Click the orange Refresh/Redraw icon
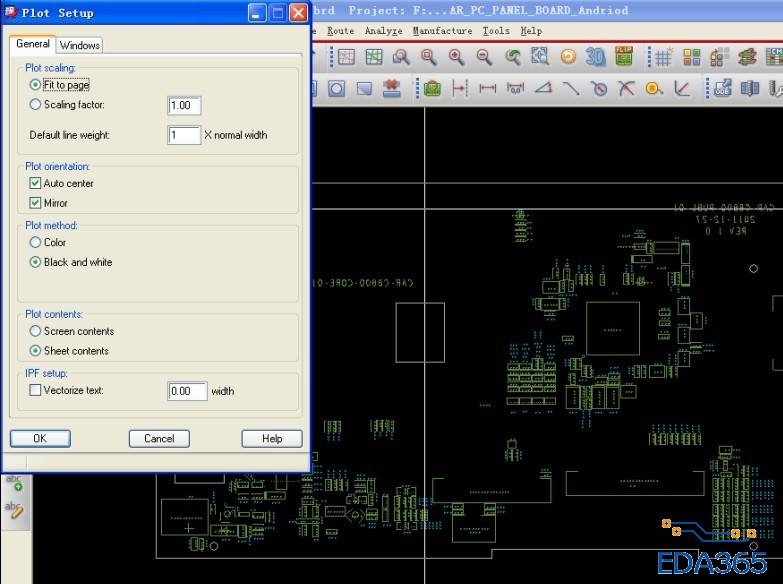Viewport: 783px width, 584px height. (568, 57)
